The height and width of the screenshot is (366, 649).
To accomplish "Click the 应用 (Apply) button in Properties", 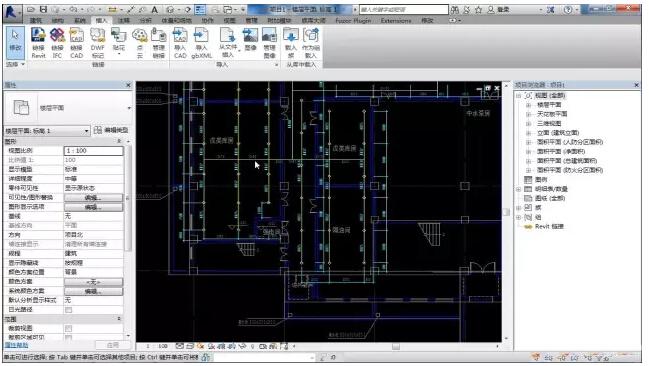I will point(113,345).
